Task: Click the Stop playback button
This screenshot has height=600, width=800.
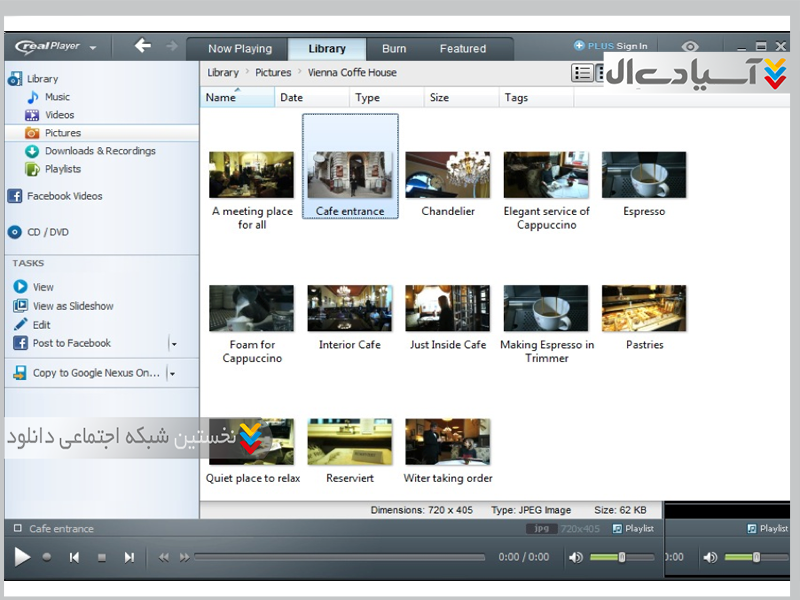Action: point(101,557)
